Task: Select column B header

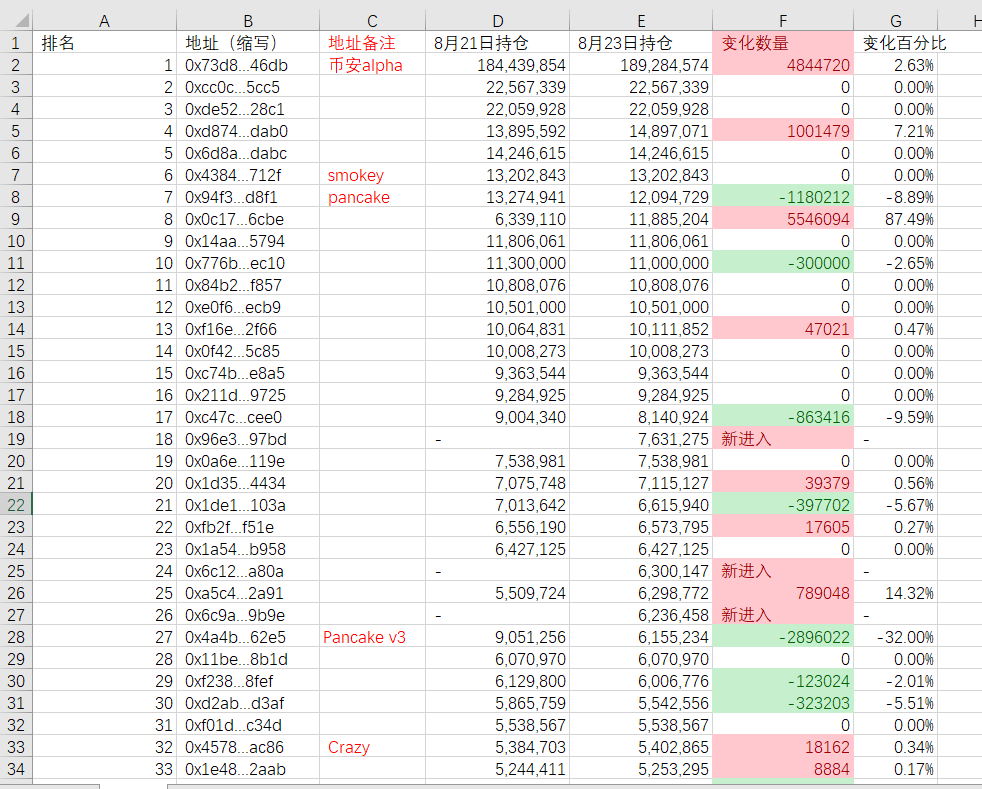Action: (x=248, y=21)
